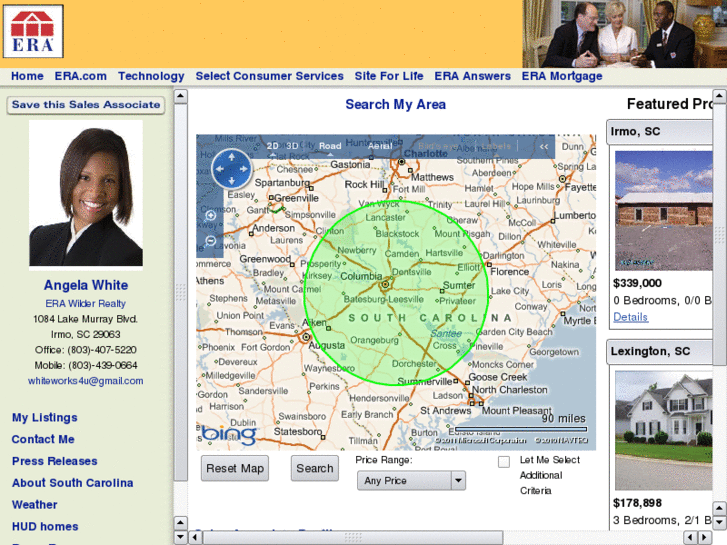Open the Technology menu item
727x545 pixels.
point(151,76)
